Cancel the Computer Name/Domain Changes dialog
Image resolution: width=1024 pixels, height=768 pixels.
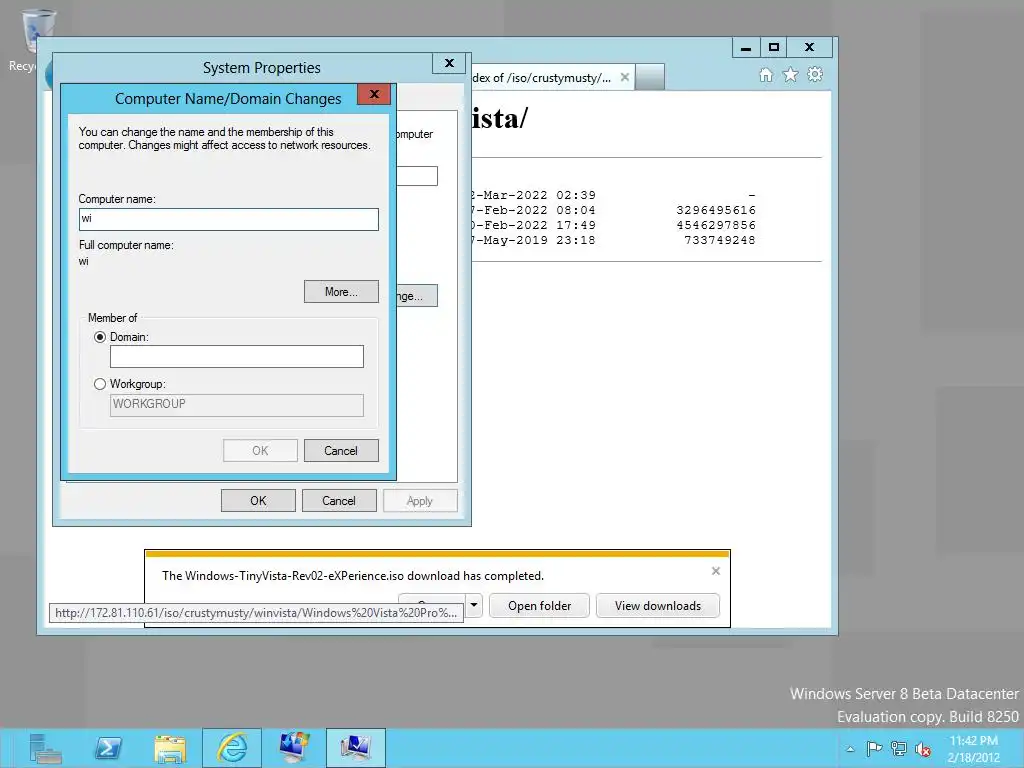pyautogui.click(x=341, y=451)
